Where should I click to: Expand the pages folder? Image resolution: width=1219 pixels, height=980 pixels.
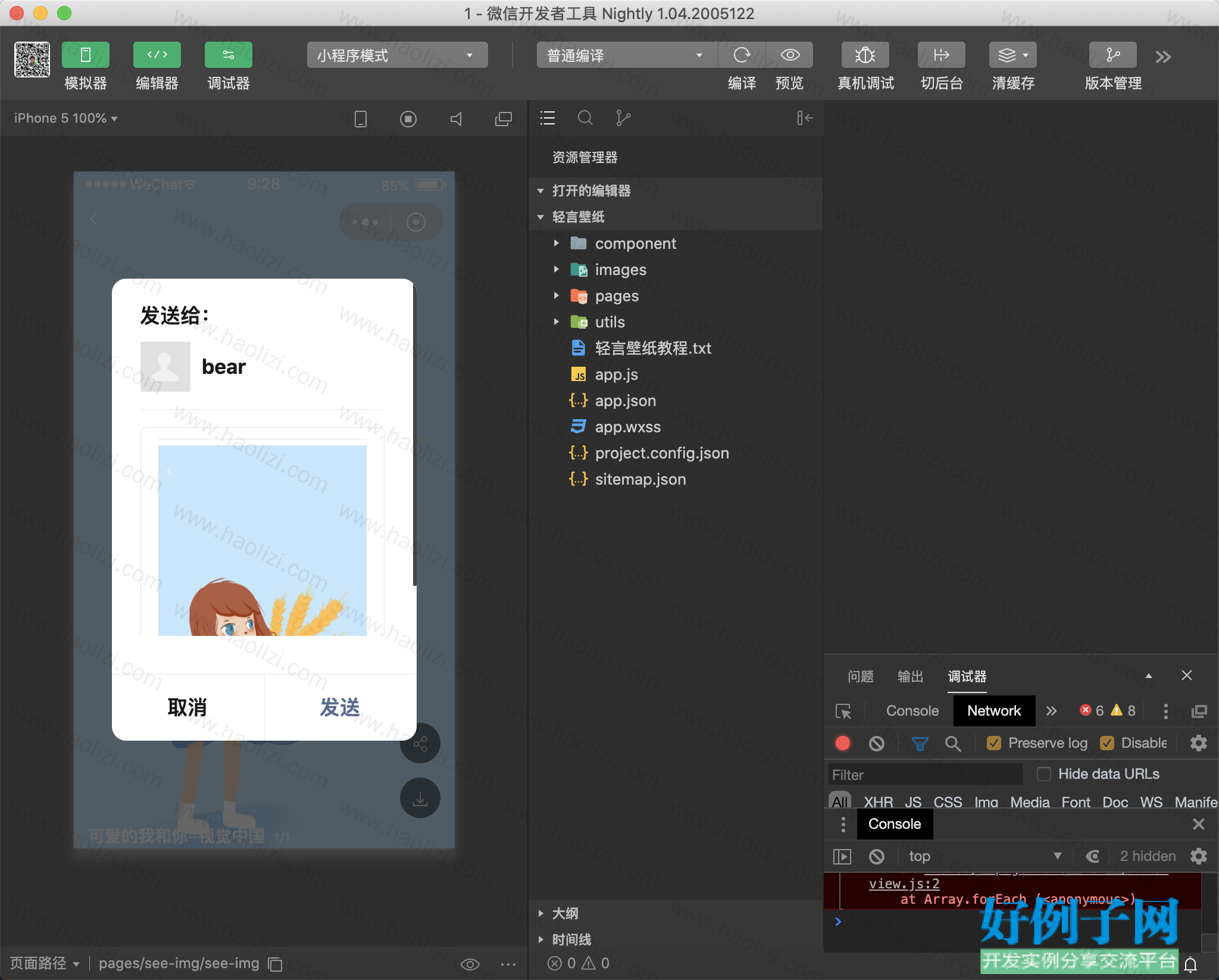[x=676, y=296]
